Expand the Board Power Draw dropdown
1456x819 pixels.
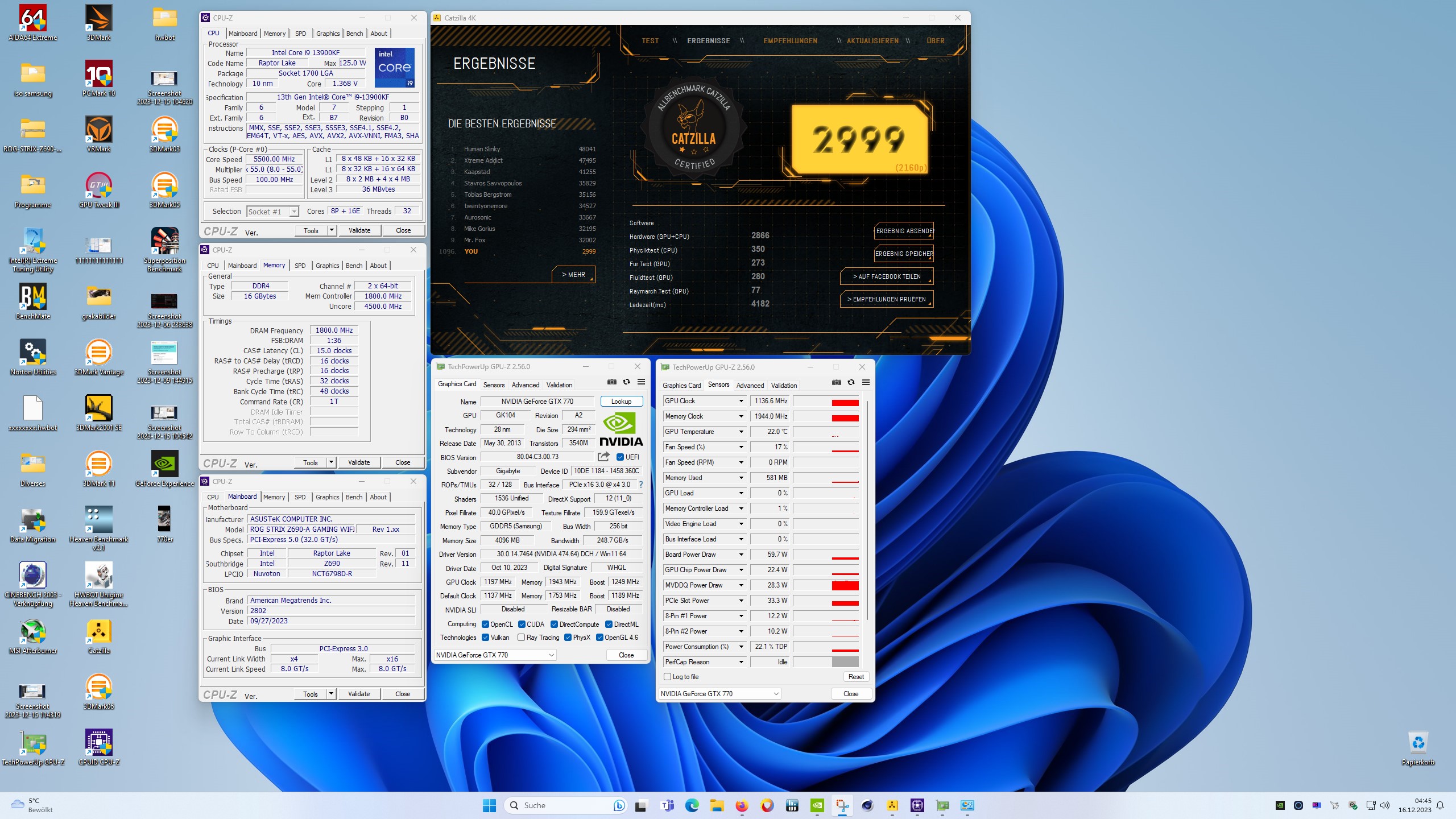pos(741,555)
